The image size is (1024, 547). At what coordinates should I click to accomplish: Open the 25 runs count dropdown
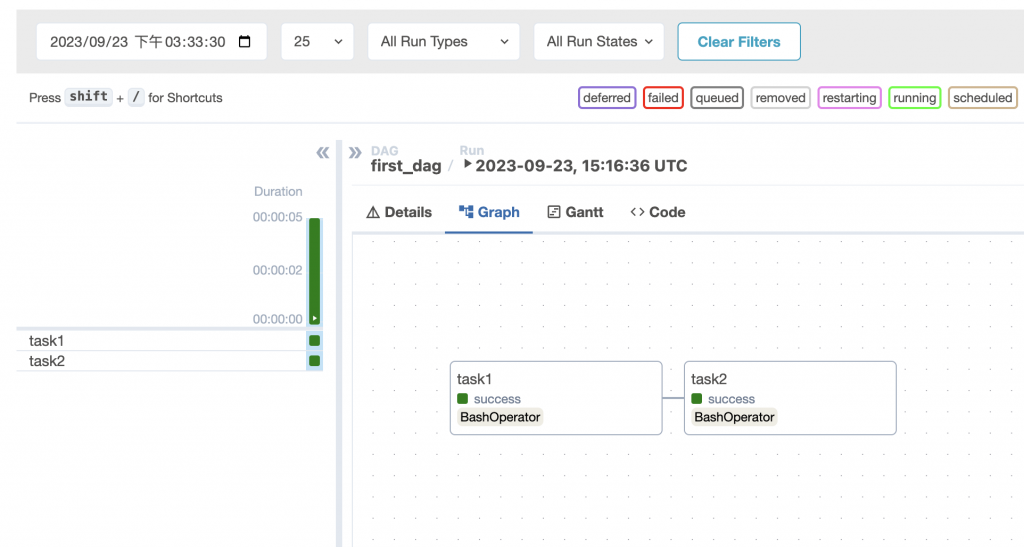317,42
